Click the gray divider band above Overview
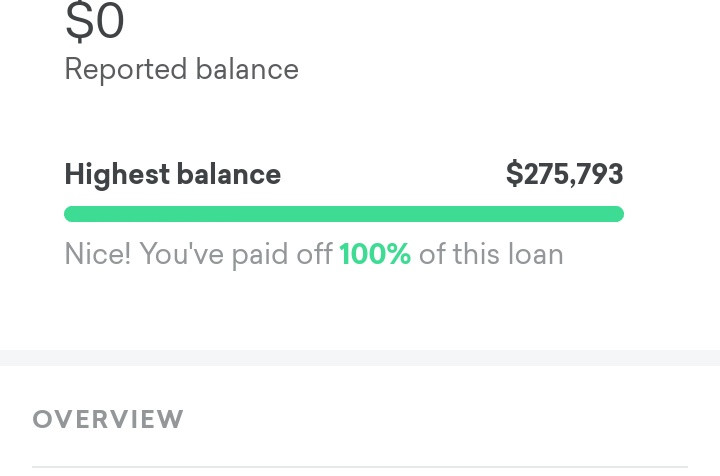The height and width of the screenshot is (476, 720). point(360,358)
